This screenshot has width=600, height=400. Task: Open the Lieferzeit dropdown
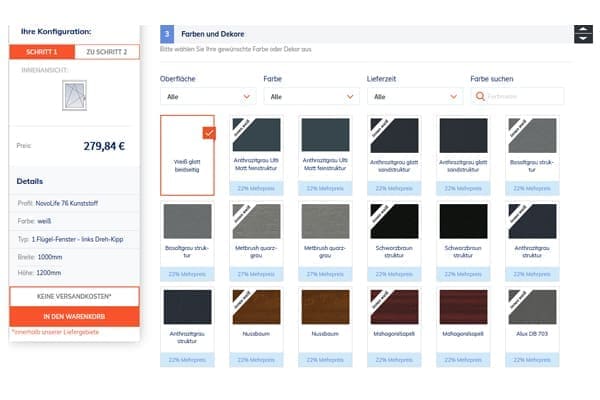coord(413,96)
